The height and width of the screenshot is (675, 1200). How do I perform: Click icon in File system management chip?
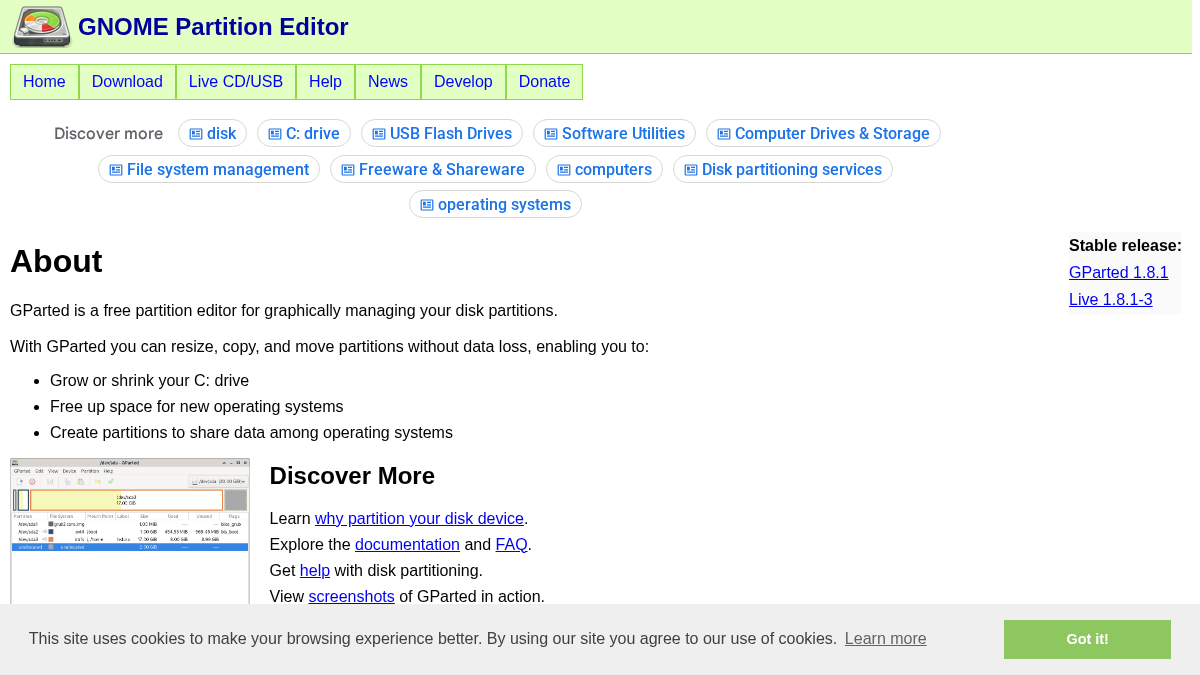tap(116, 170)
